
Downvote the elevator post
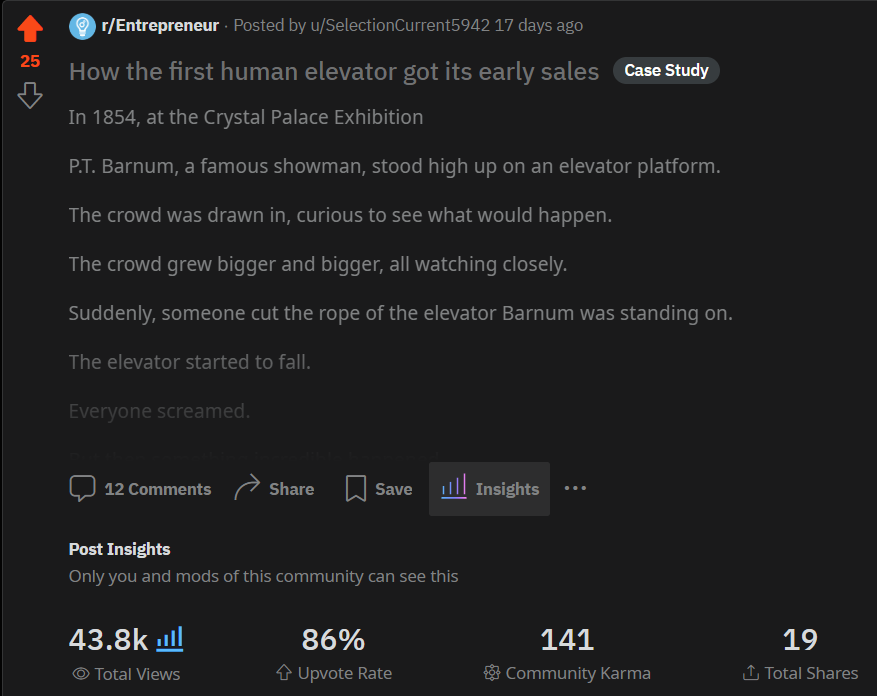pos(30,96)
